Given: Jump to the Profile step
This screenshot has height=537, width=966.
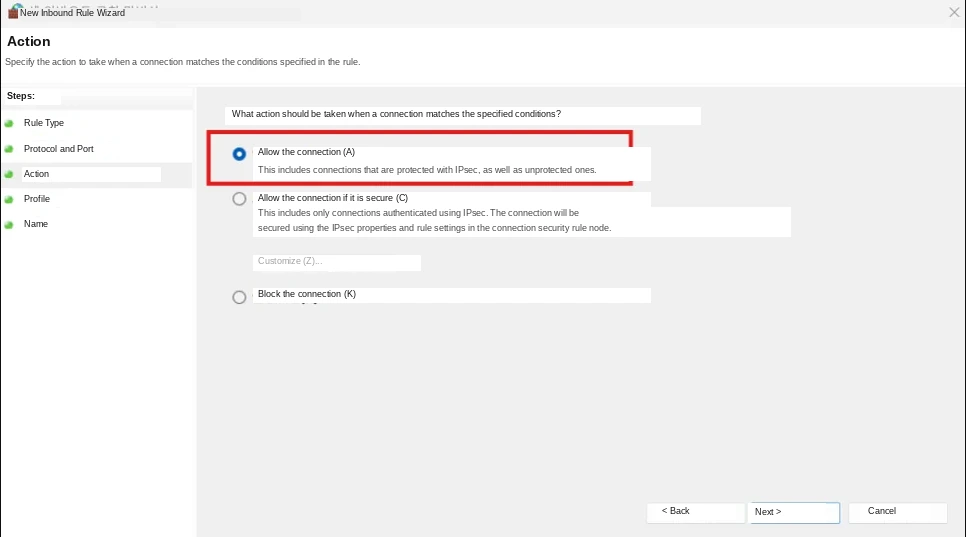Looking at the screenshot, I should [37, 199].
